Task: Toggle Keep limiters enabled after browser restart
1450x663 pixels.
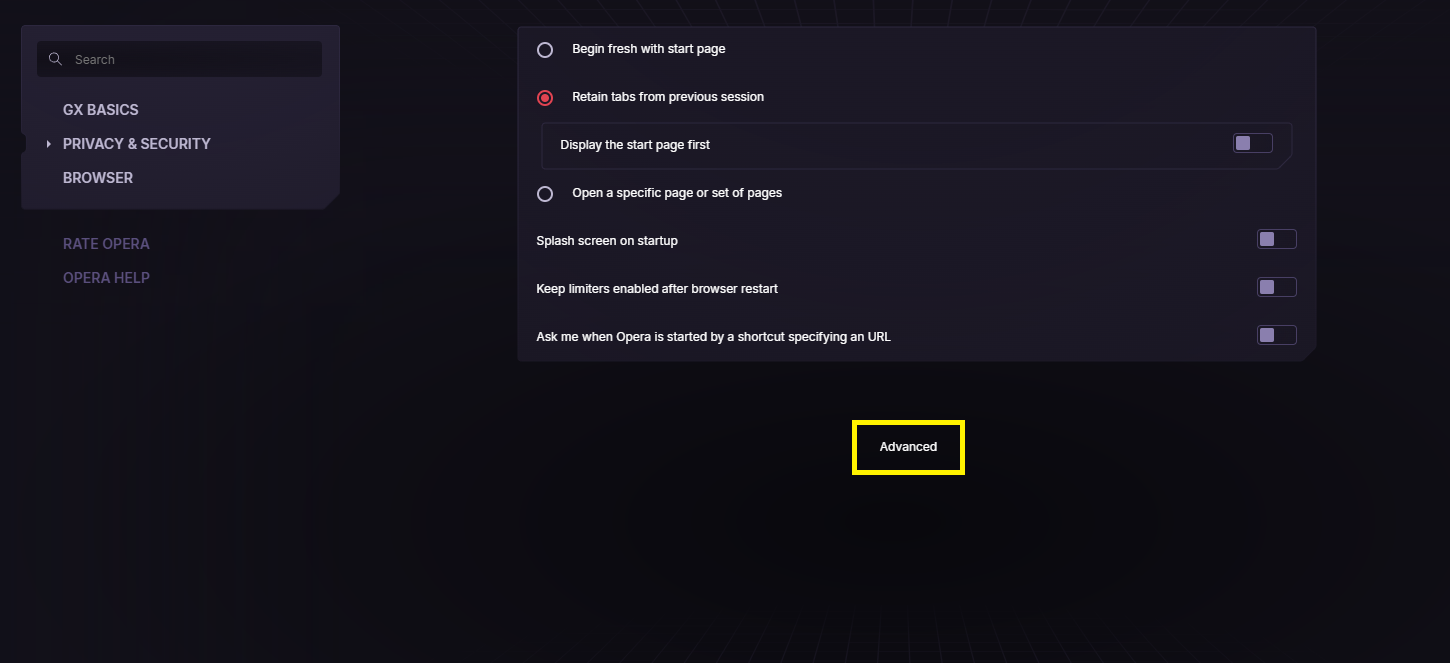Action: click(1277, 287)
